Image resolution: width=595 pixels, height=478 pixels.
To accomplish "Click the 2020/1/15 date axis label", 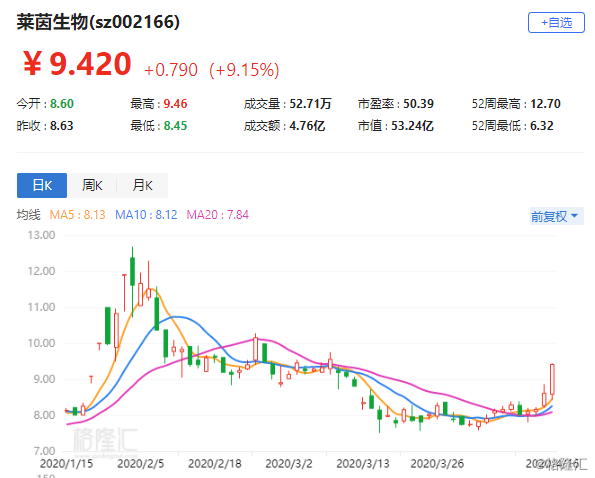I will click(66, 464).
